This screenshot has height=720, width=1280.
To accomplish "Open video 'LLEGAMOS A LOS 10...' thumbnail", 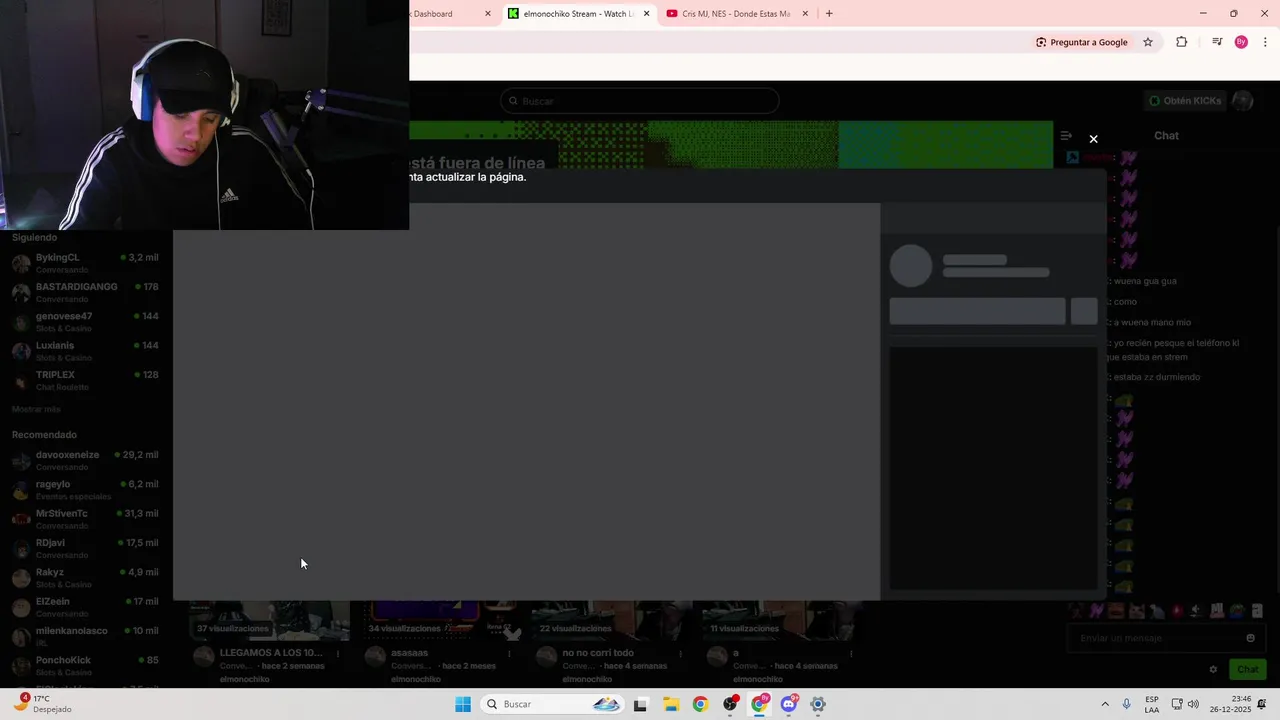I will tap(270, 621).
